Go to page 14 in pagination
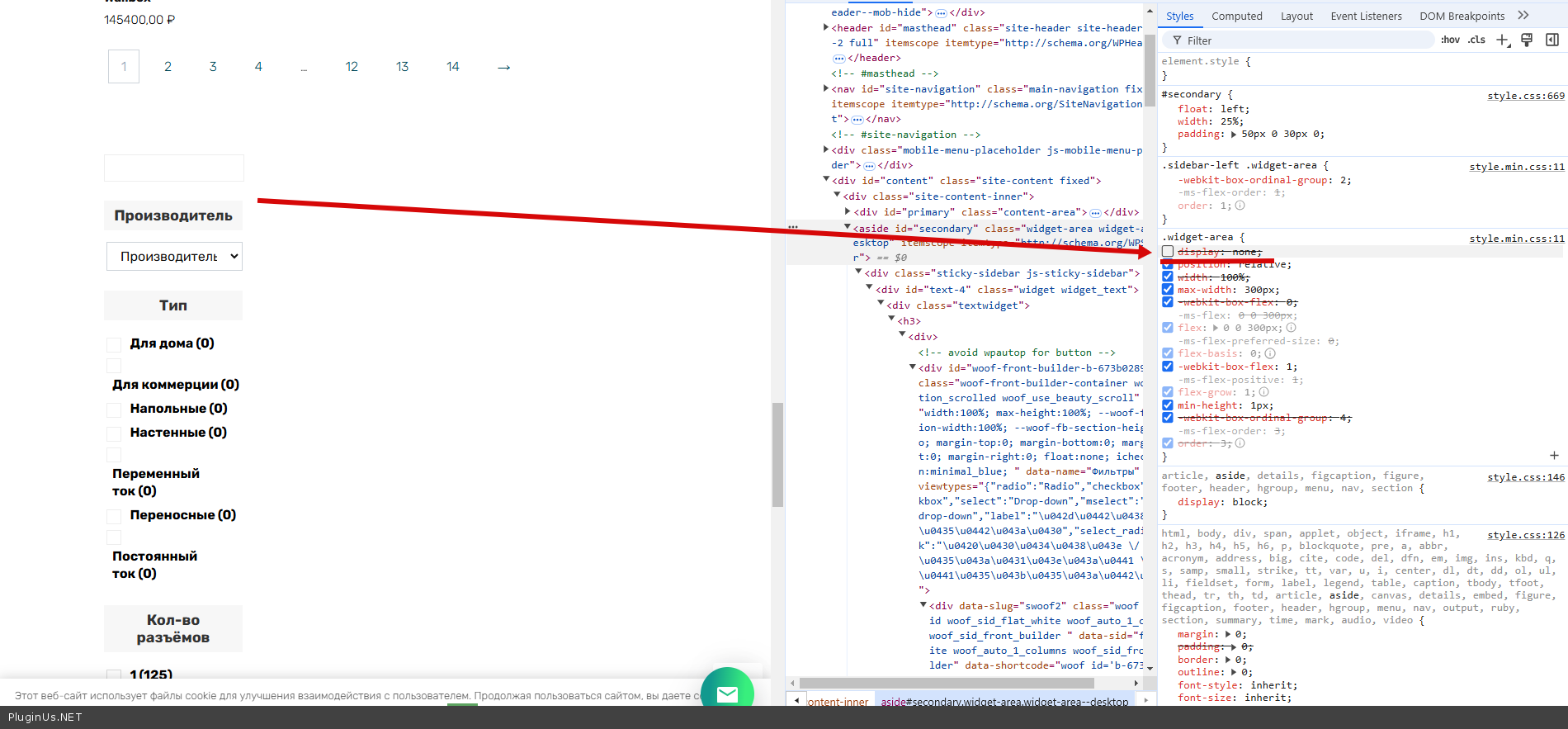 [452, 67]
